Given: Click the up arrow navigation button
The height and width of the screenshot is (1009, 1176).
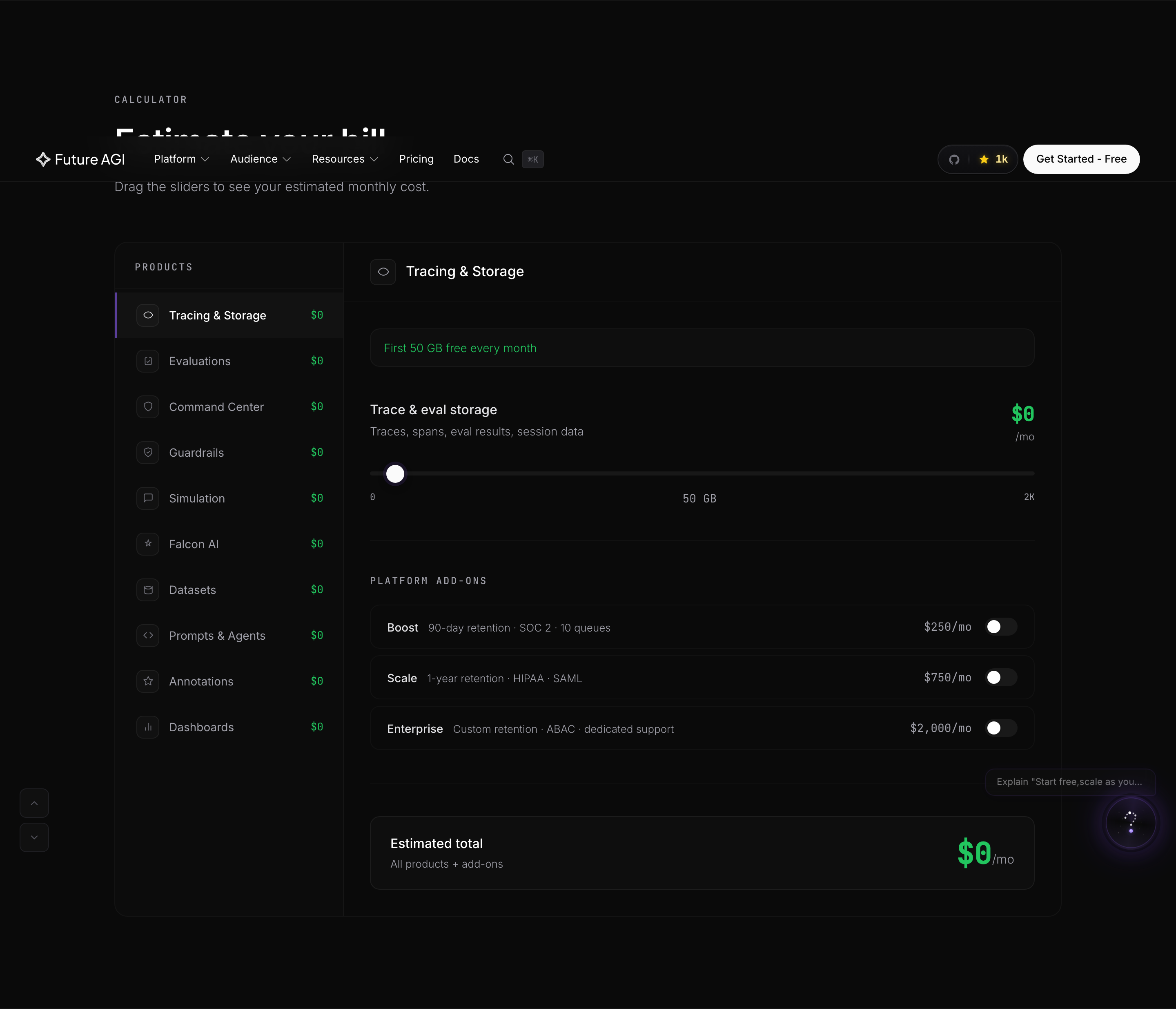Looking at the screenshot, I should (34, 803).
